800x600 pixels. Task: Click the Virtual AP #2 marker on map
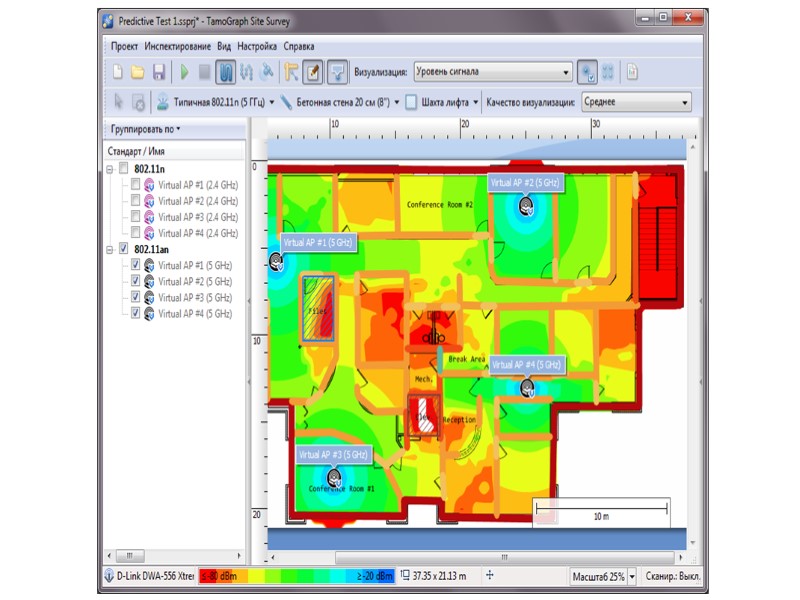[524, 206]
